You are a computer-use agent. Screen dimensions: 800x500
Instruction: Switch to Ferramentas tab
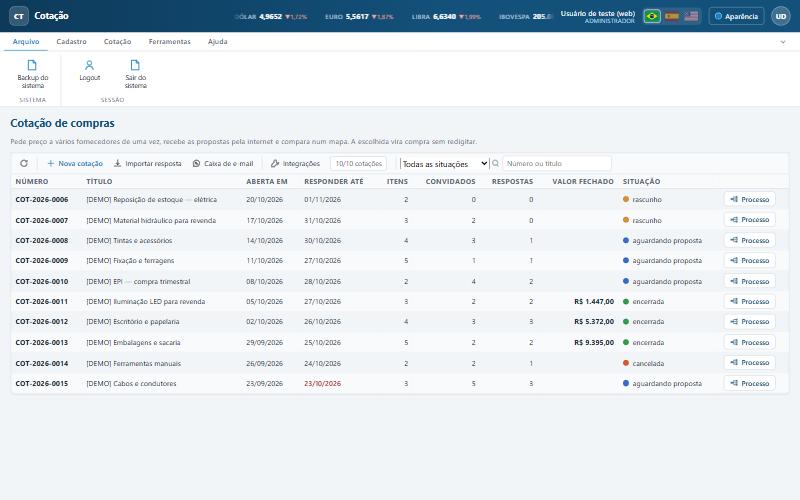169,41
